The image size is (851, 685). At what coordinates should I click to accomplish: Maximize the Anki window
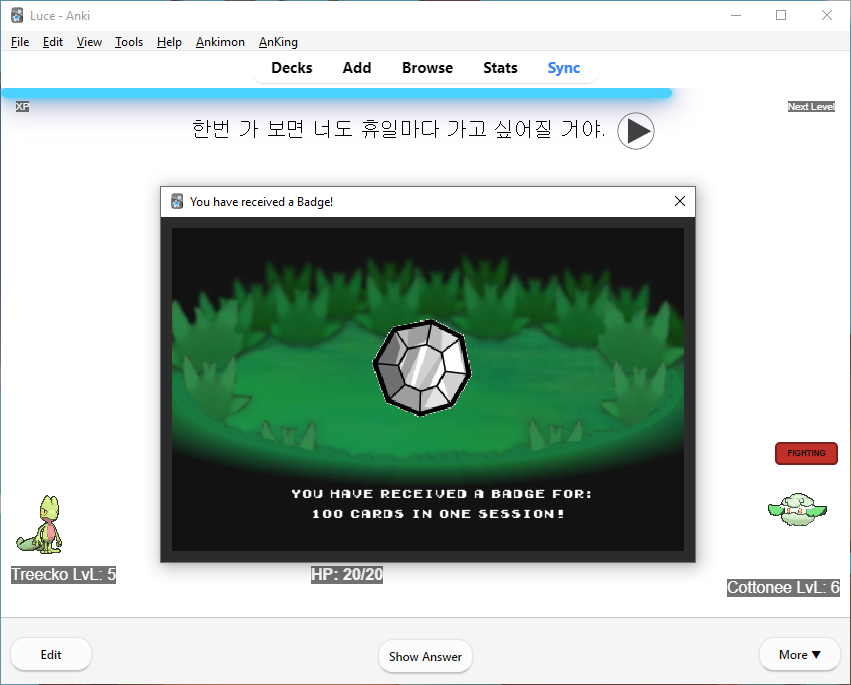(781, 15)
